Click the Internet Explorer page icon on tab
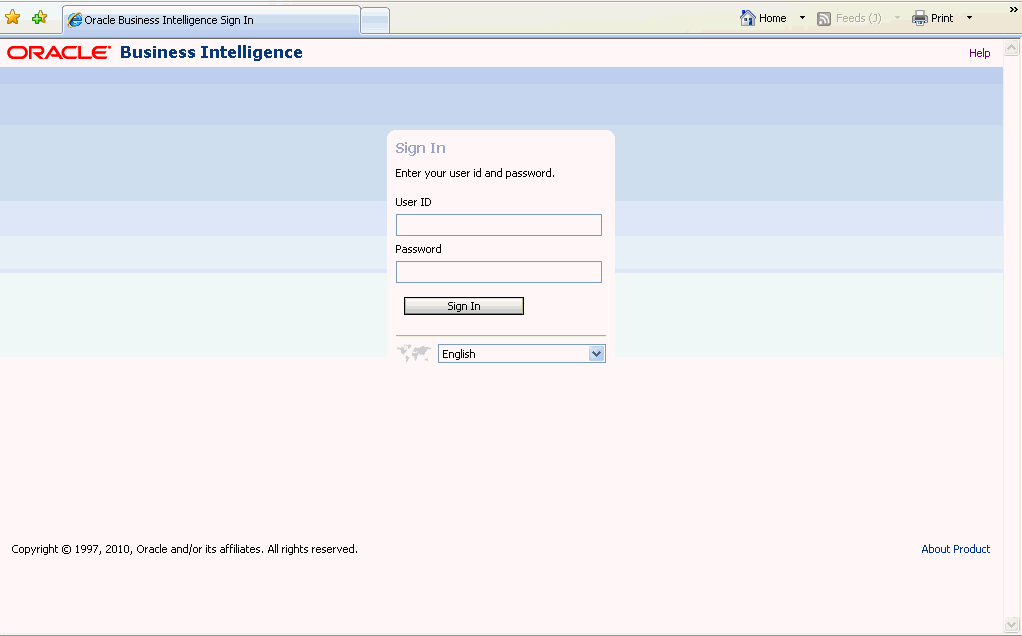 click(x=75, y=20)
